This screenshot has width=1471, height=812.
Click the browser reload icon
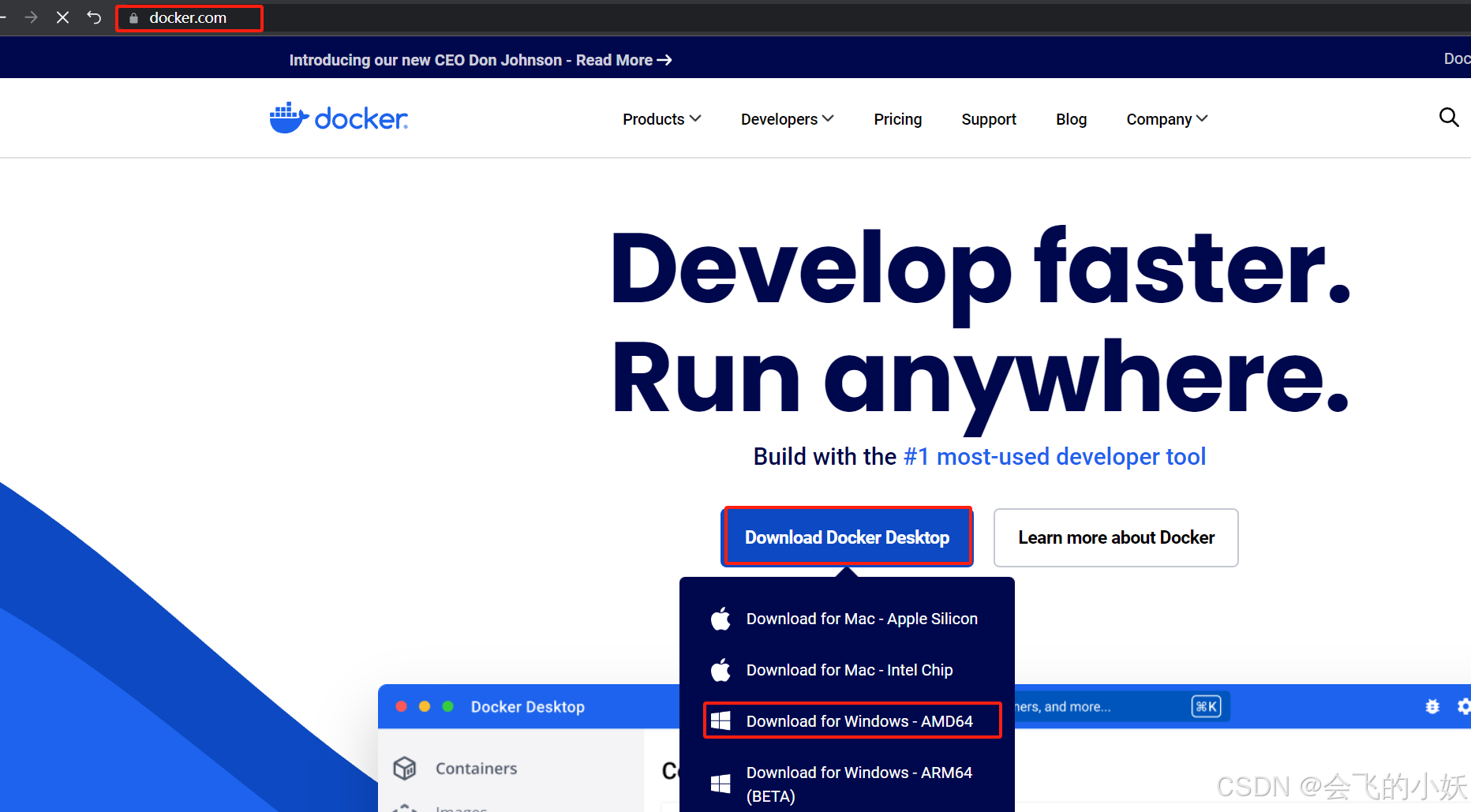(x=94, y=17)
